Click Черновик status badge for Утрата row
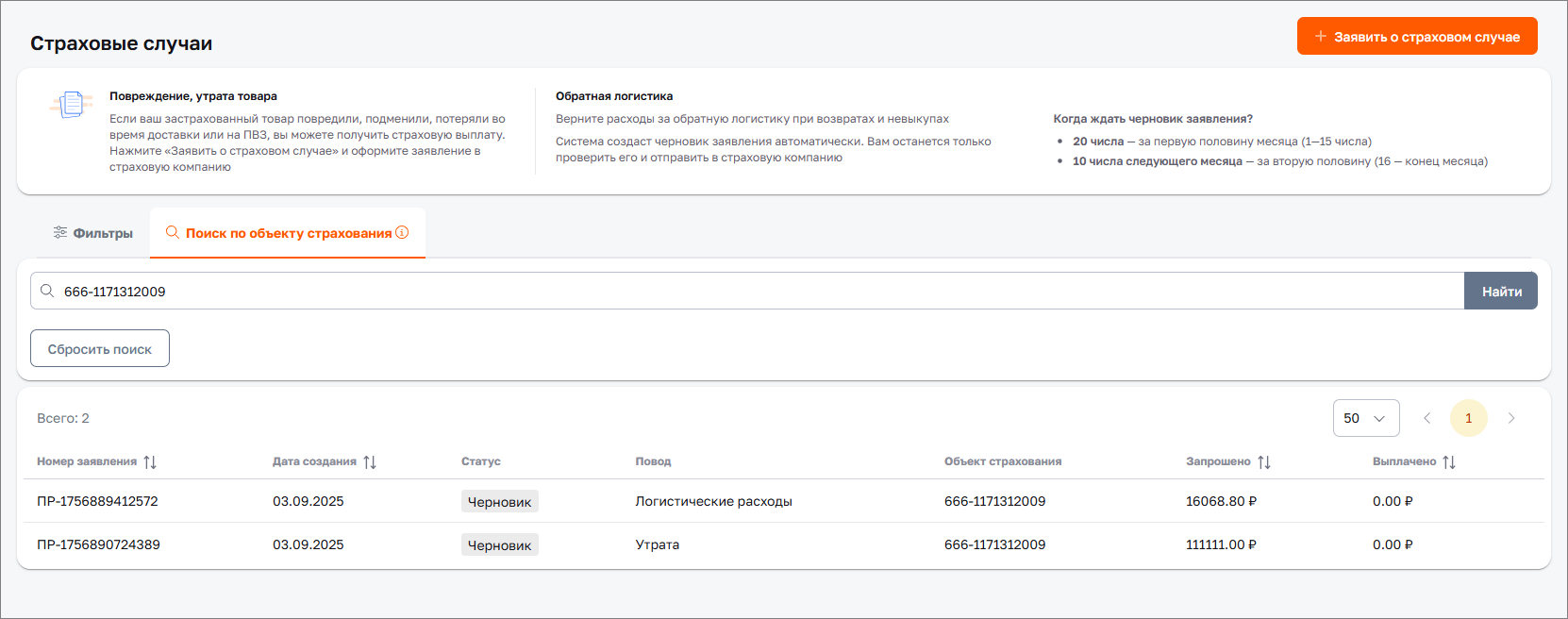Viewport: 1568px width, 619px height. click(499, 545)
